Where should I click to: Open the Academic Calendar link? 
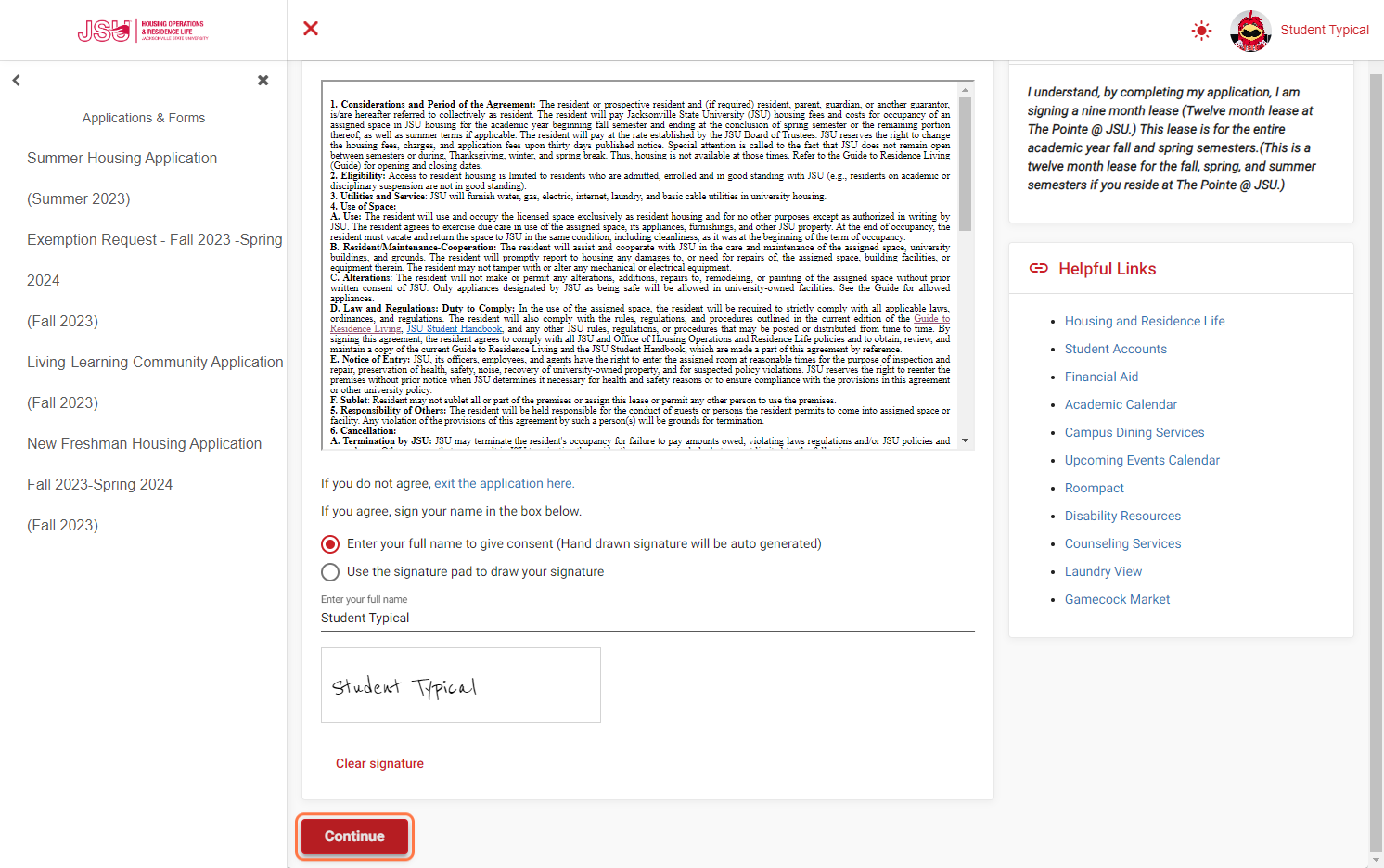(x=1121, y=404)
